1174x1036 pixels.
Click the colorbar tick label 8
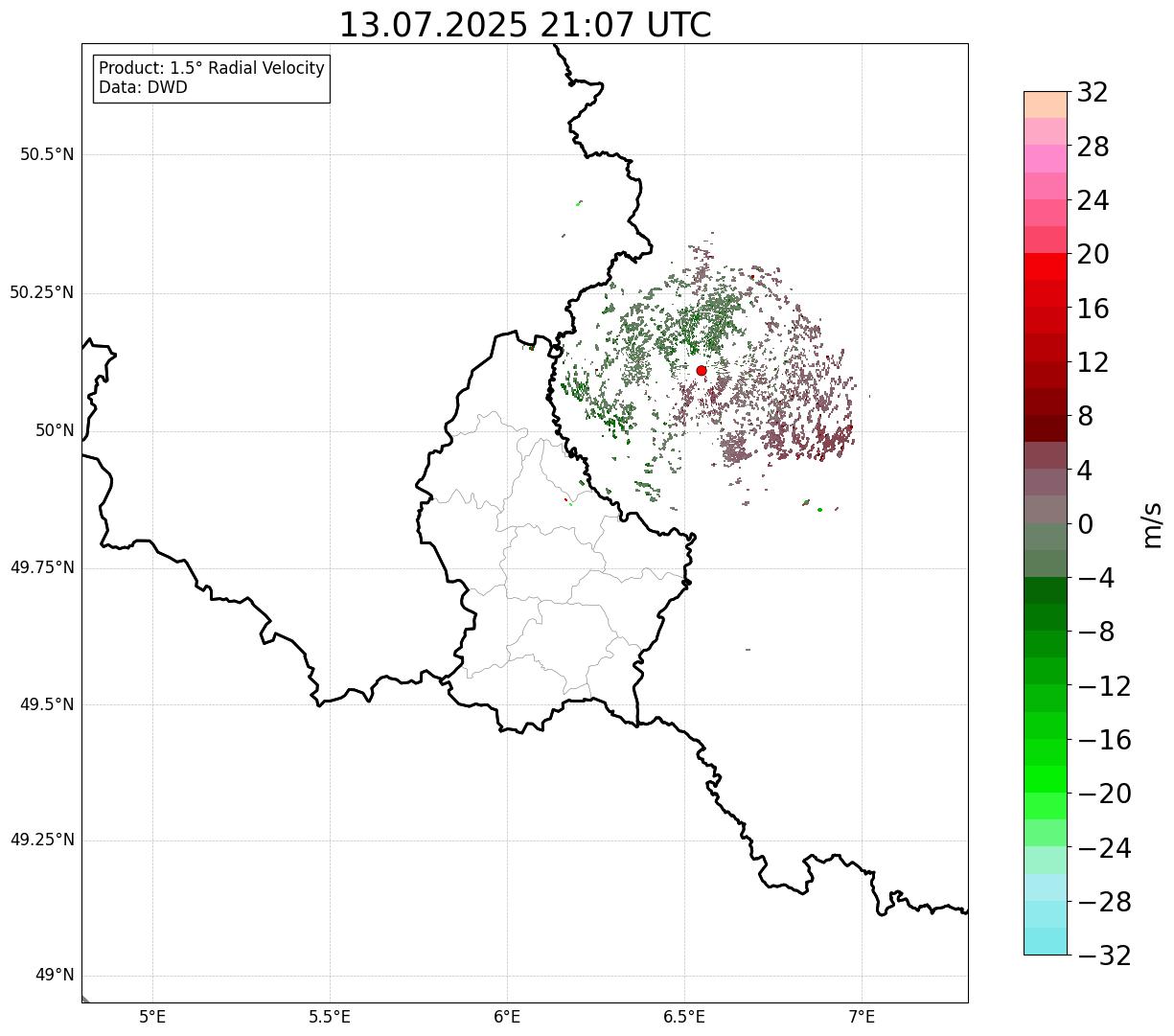(x=1085, y=416)
